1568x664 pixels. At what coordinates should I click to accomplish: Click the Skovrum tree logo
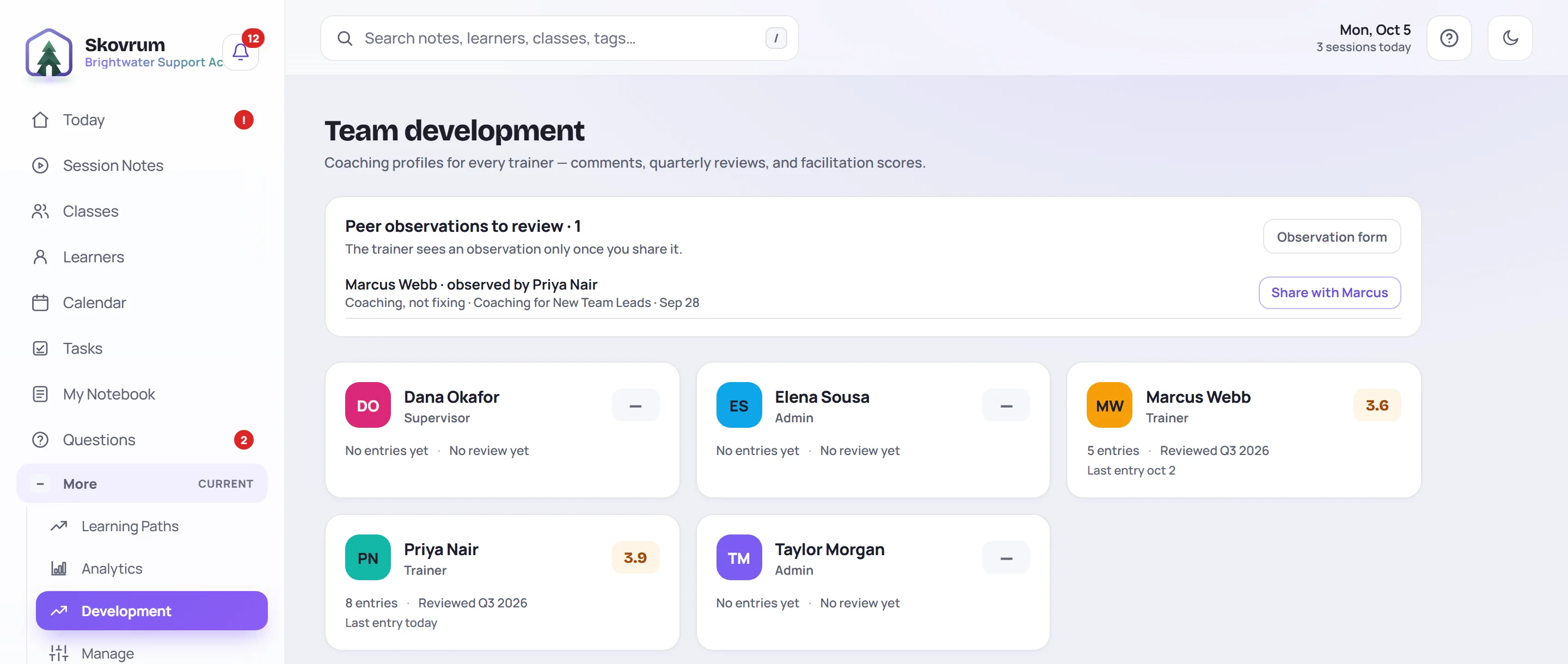pyautogui.click(x=48, y=52)
